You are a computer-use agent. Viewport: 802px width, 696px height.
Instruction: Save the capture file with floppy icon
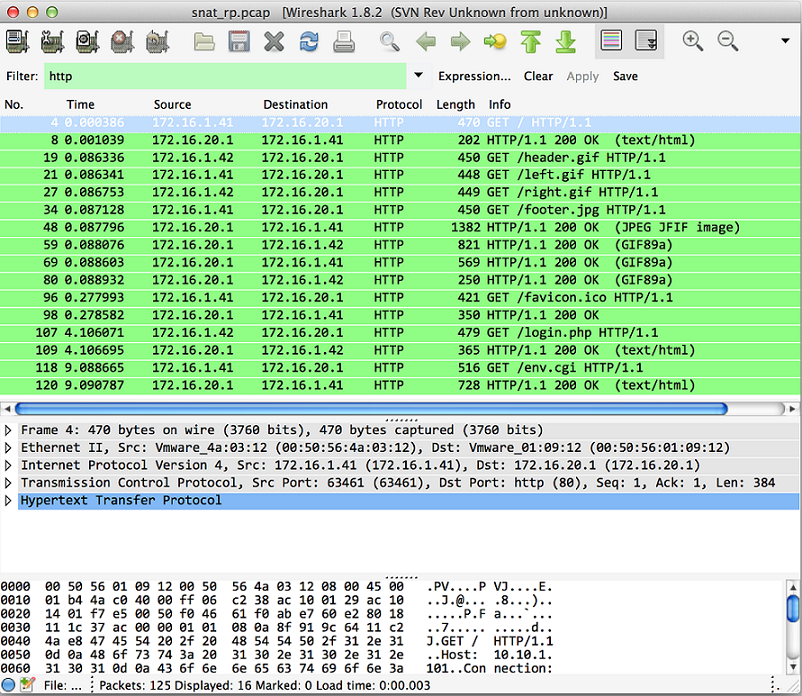click(x=239, y=42)
